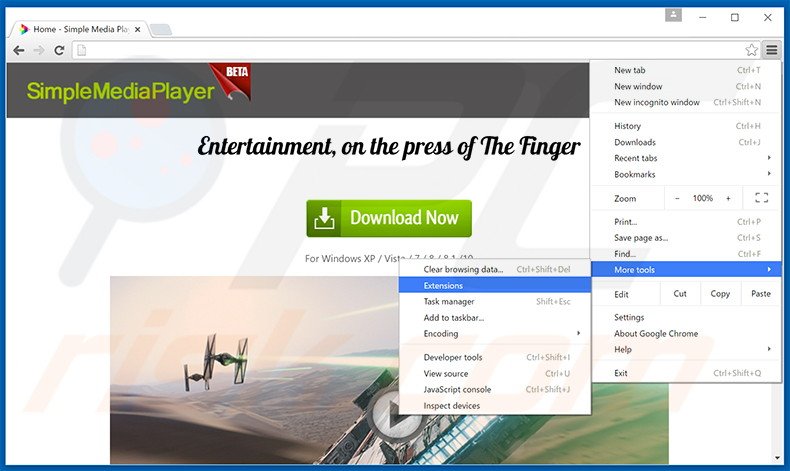Viewport: 790px width, 471px height.
Task: Expand the Encoding submenu
Action: (x=495, y=333)
